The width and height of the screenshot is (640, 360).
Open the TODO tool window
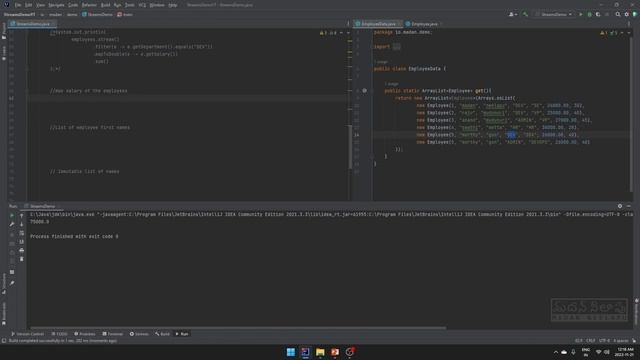[60, 334]
